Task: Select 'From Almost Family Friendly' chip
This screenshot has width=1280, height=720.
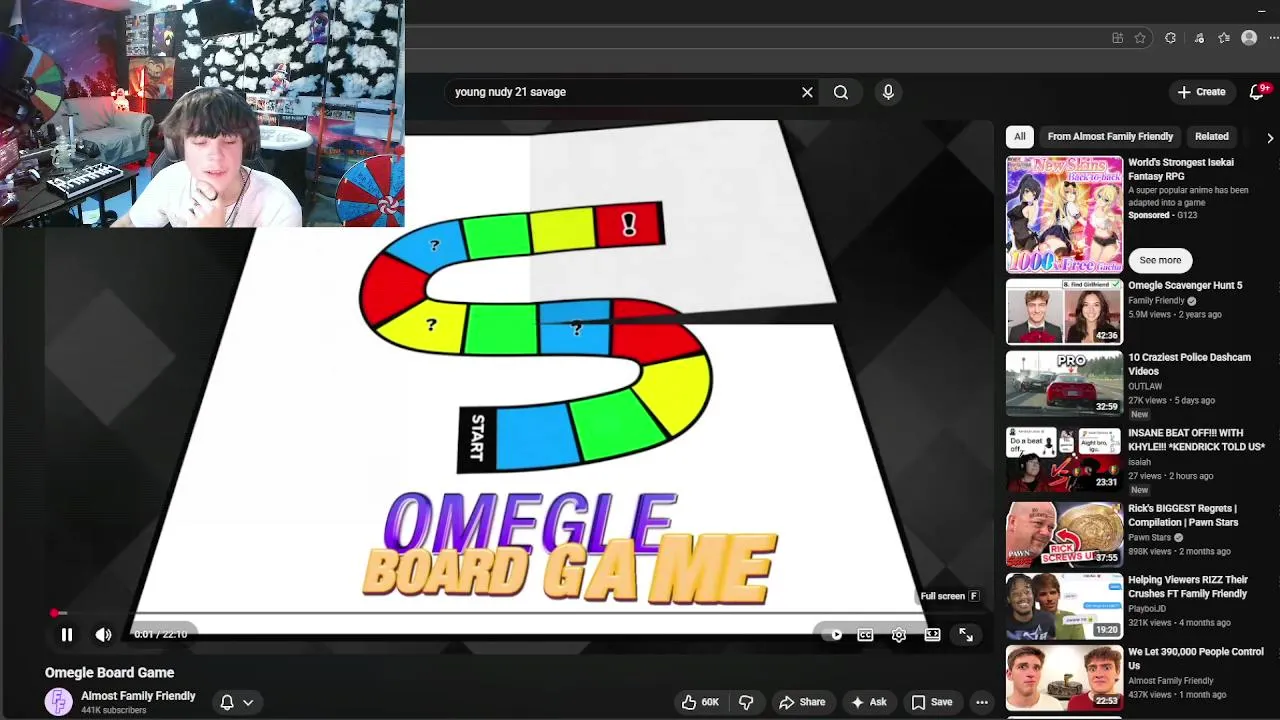Action: pyautogui.click(x=1110, y=136)
